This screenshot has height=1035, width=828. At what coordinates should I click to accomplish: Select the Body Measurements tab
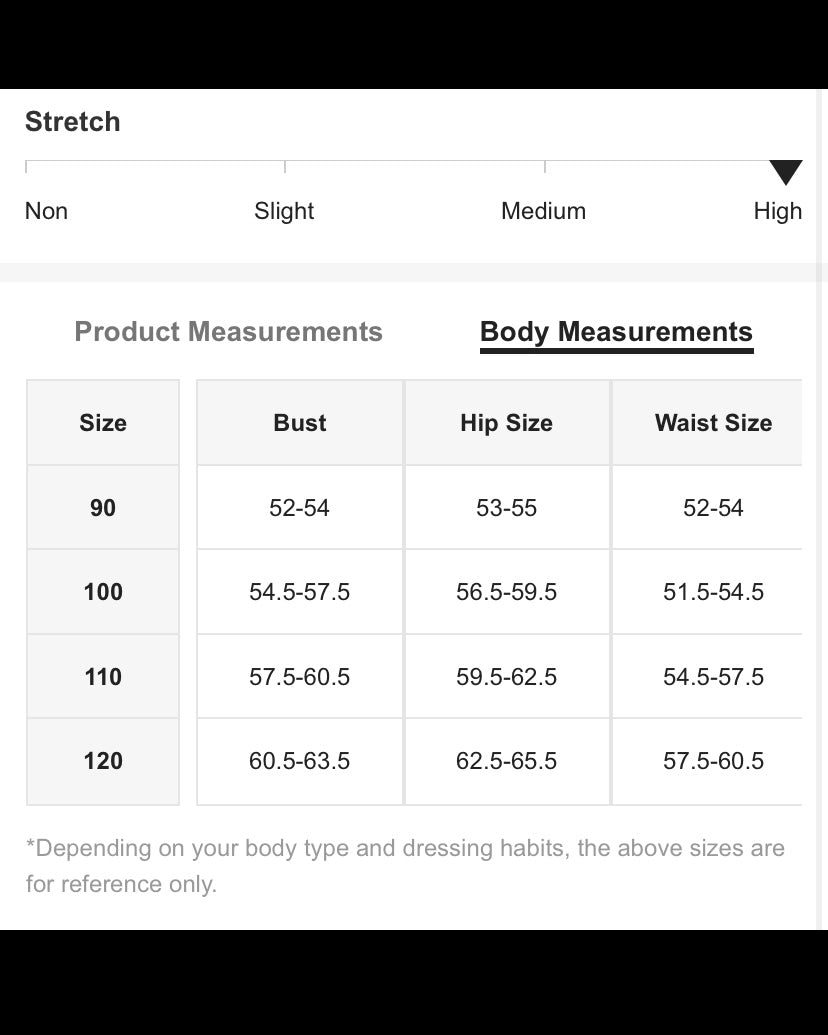coord(616,332)
